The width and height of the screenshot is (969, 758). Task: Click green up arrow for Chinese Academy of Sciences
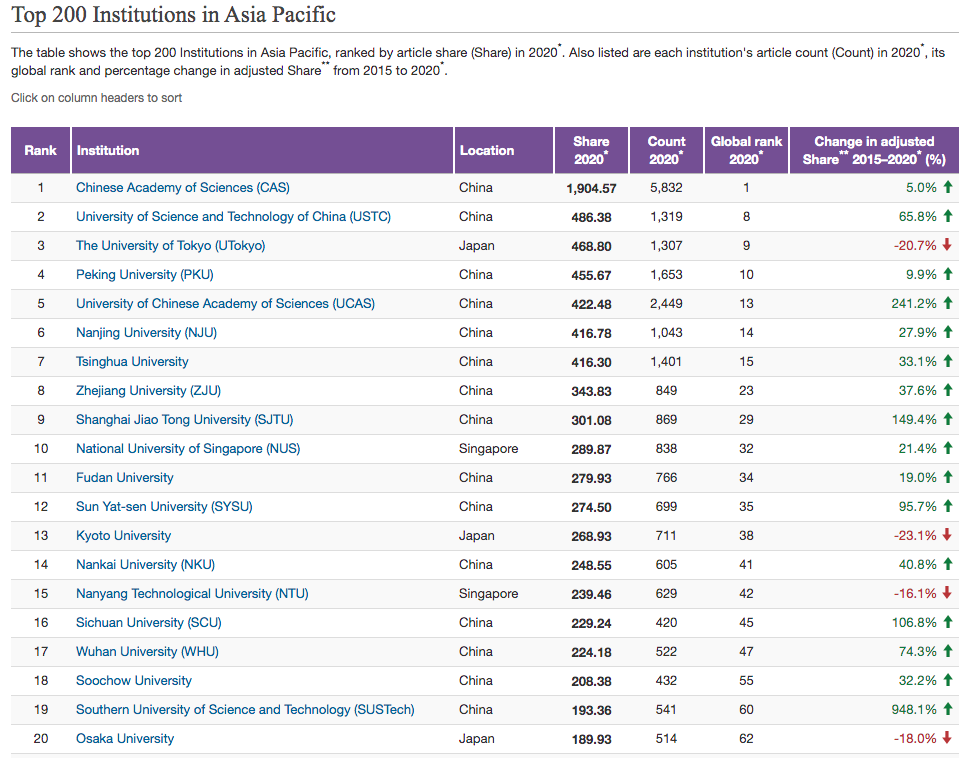[947, 187]
